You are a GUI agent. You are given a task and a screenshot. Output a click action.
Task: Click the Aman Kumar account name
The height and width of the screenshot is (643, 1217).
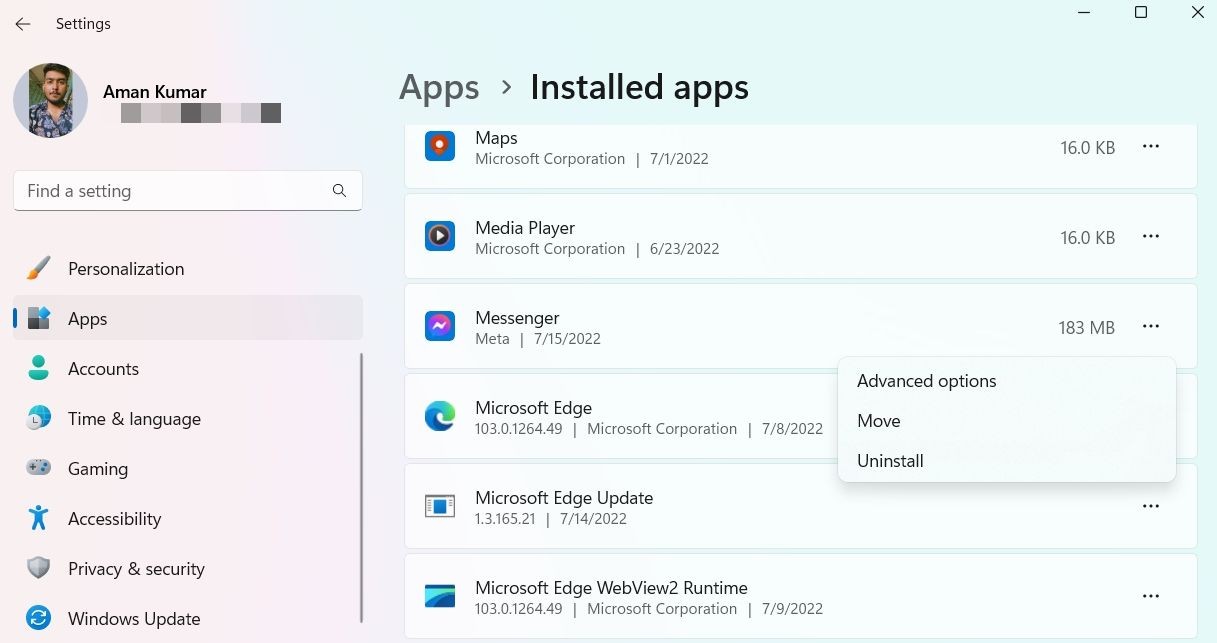click(155, 92)
